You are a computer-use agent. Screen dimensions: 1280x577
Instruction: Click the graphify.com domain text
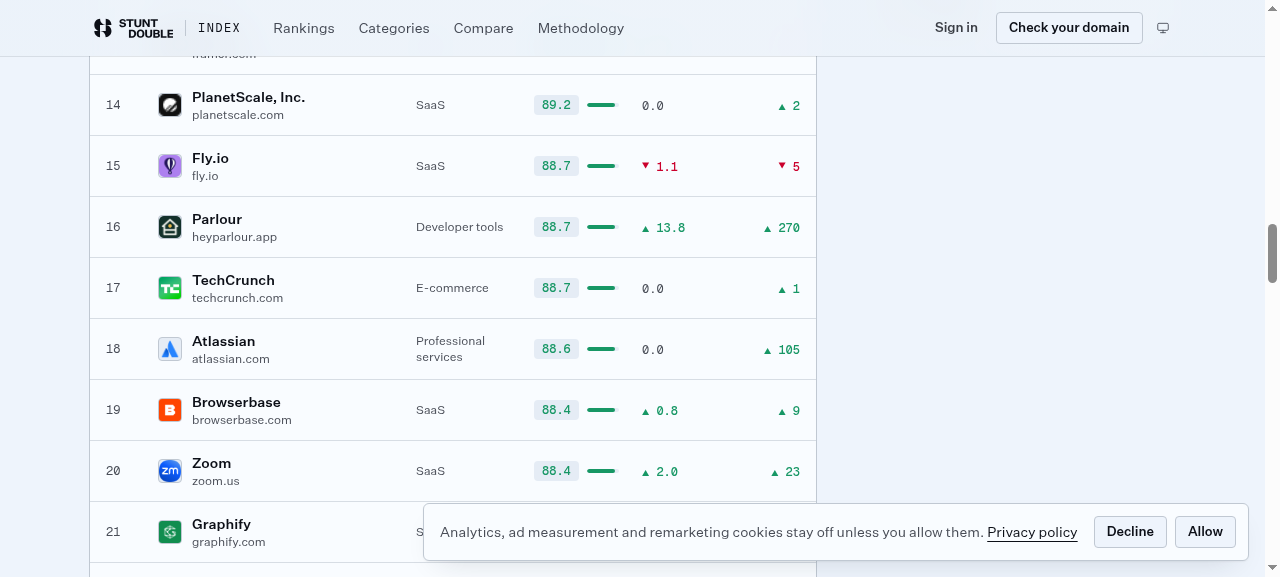pos(229,542)
